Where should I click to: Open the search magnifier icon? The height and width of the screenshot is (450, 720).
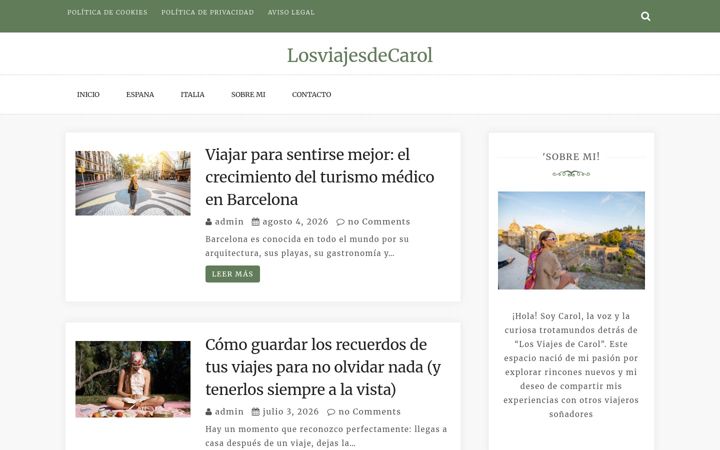click(x=646, y=17)
